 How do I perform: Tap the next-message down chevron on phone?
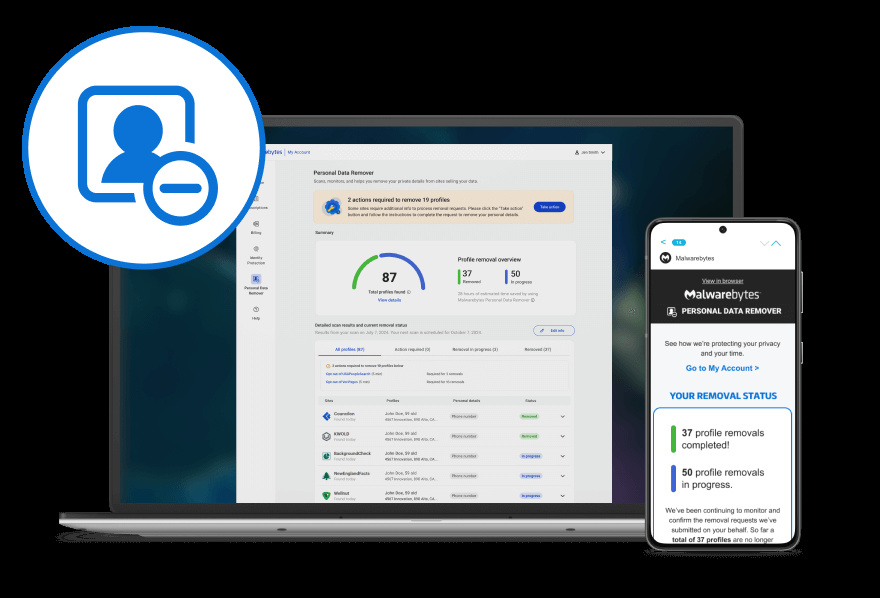[x=764, y=243]
